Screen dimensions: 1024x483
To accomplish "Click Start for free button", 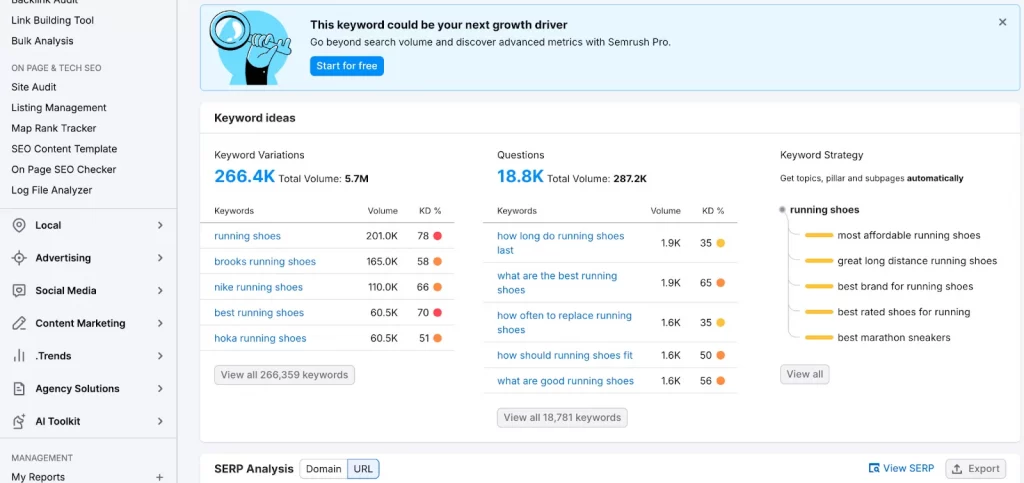I will [x=347, y=66].
